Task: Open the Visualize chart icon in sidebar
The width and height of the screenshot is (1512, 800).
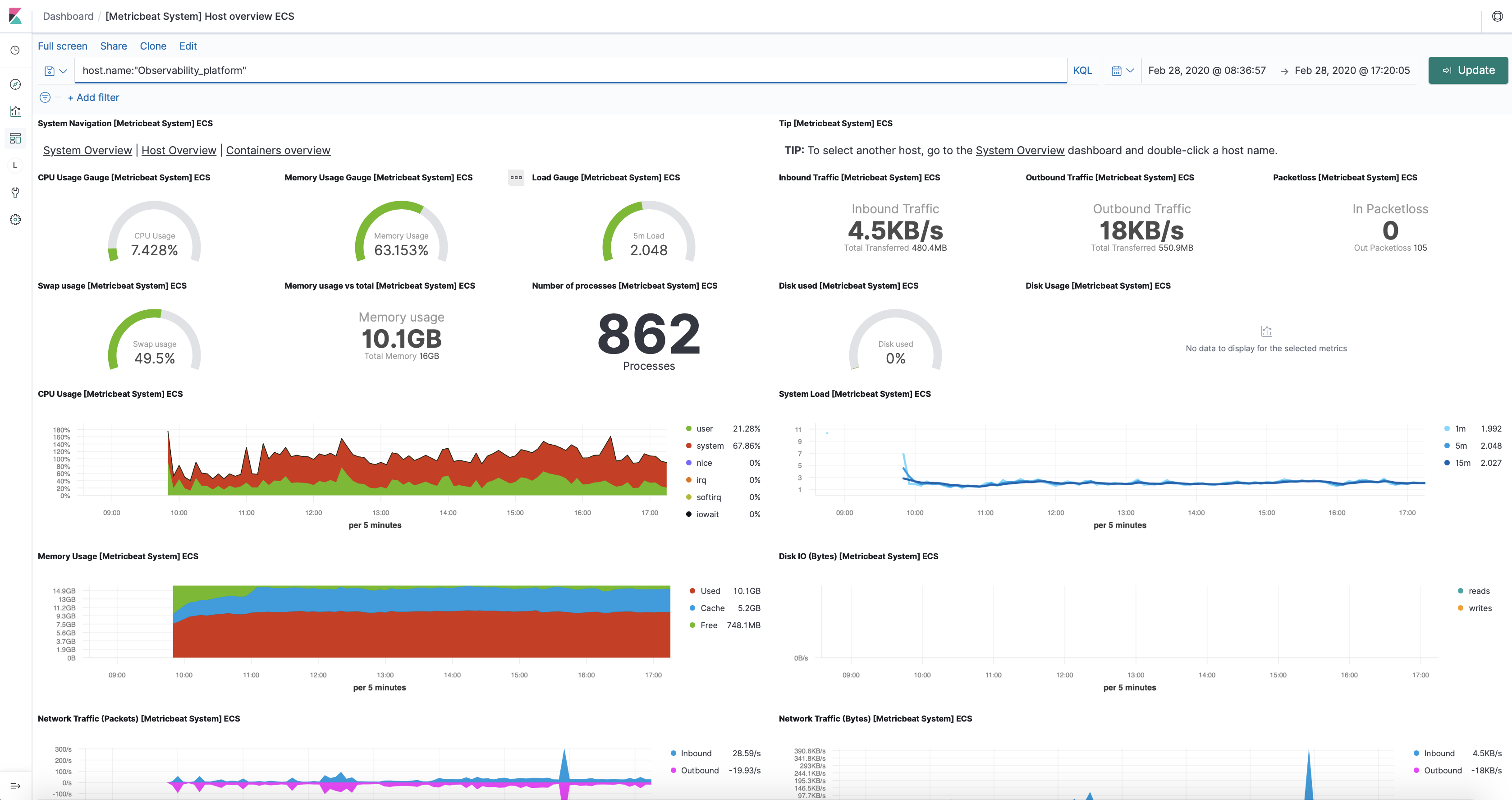Action: [15, 111]
